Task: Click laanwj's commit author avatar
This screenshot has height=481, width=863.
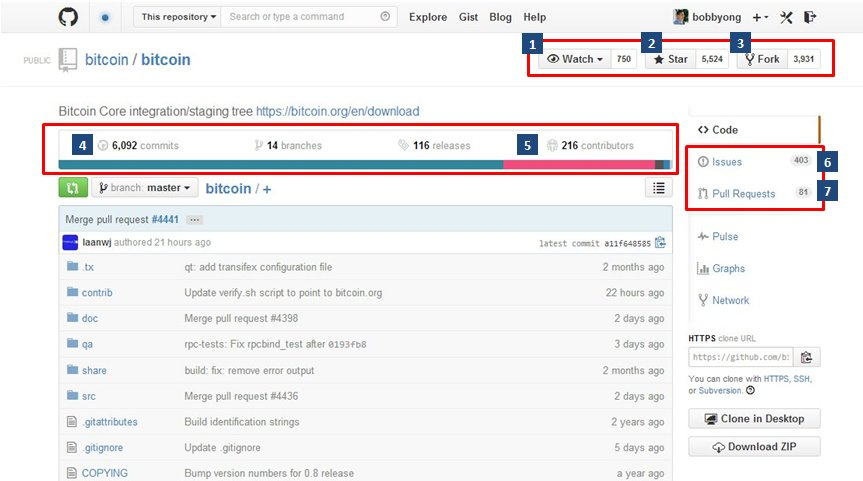Action: [x=70, y=242]
